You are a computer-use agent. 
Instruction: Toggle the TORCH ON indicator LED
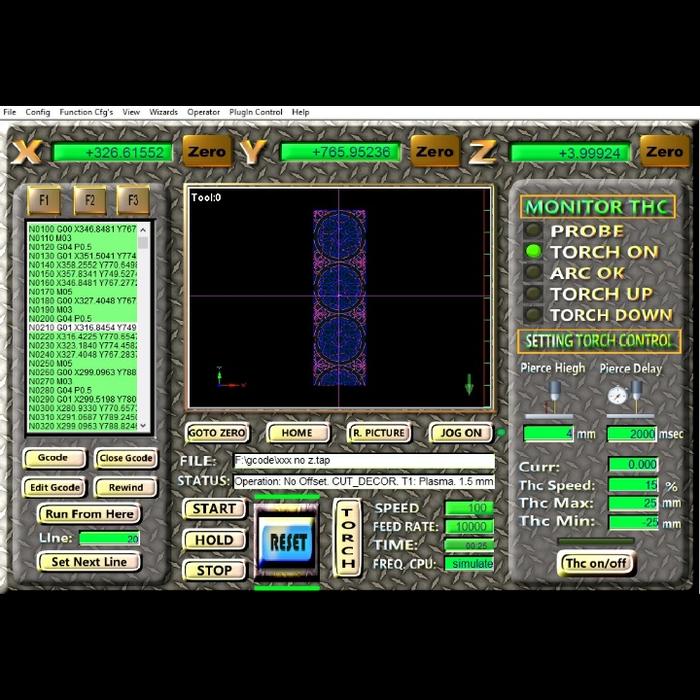point(535,252)
